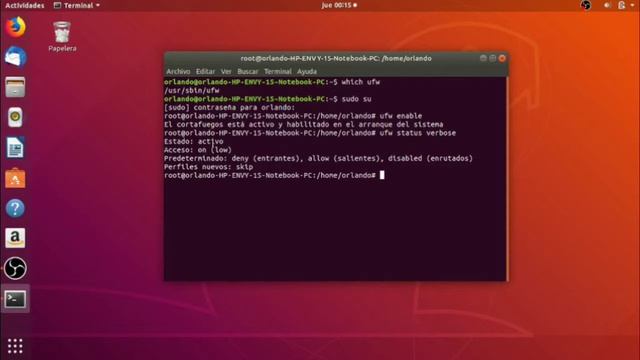This screenshot has height=360, width=640.
Task: Open Firefox from the dock
Action: [x=16, y=27]
